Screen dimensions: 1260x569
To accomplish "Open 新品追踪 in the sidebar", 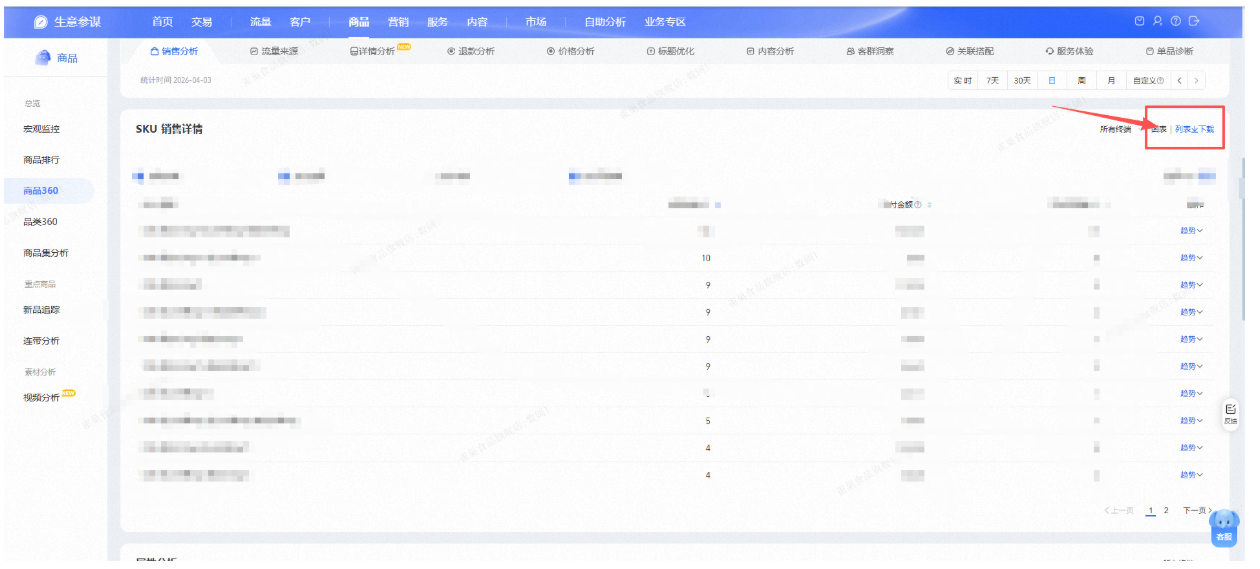I will 41,310.
